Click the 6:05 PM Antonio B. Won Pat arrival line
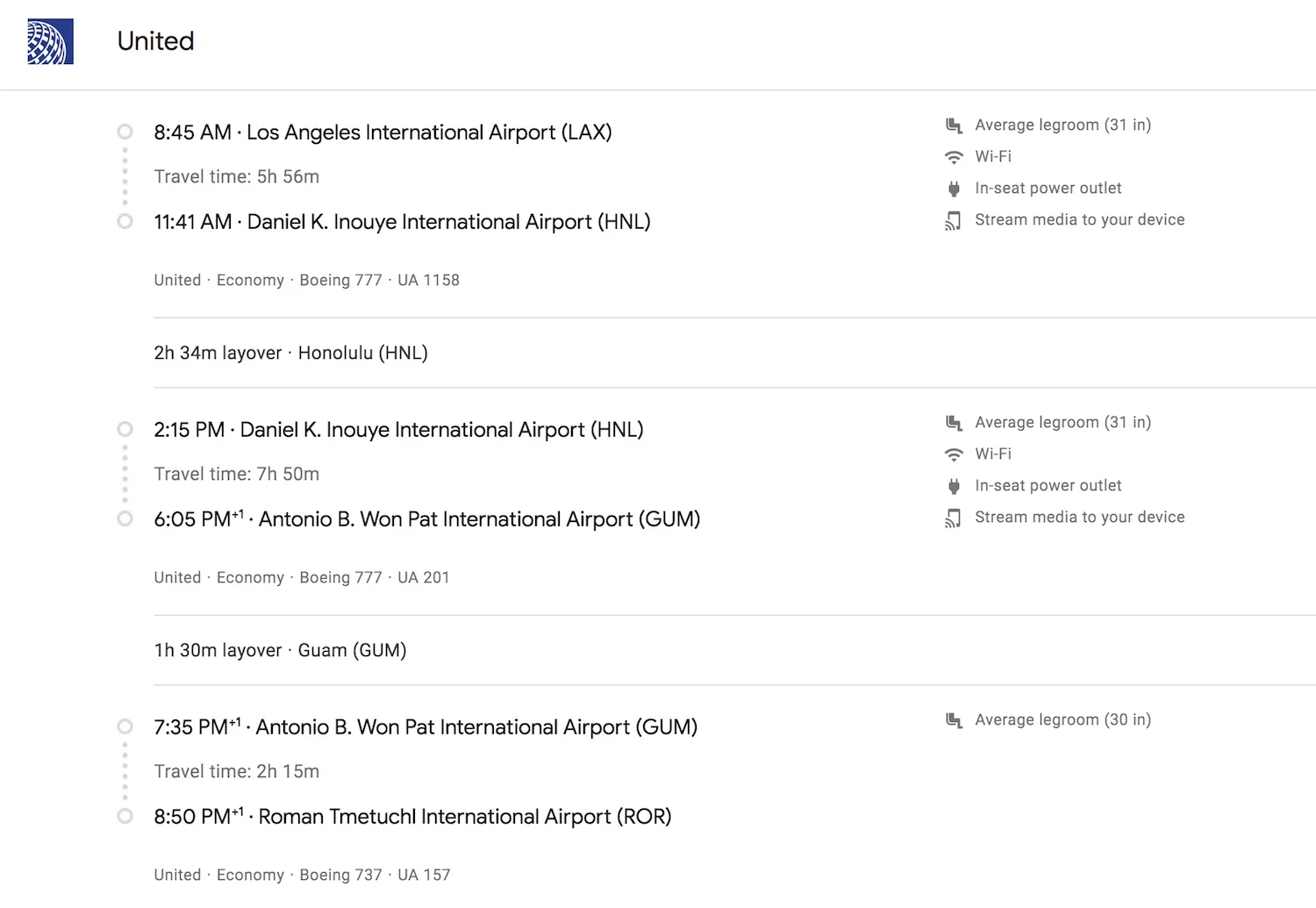1316x908 pixels. (427, 519)
